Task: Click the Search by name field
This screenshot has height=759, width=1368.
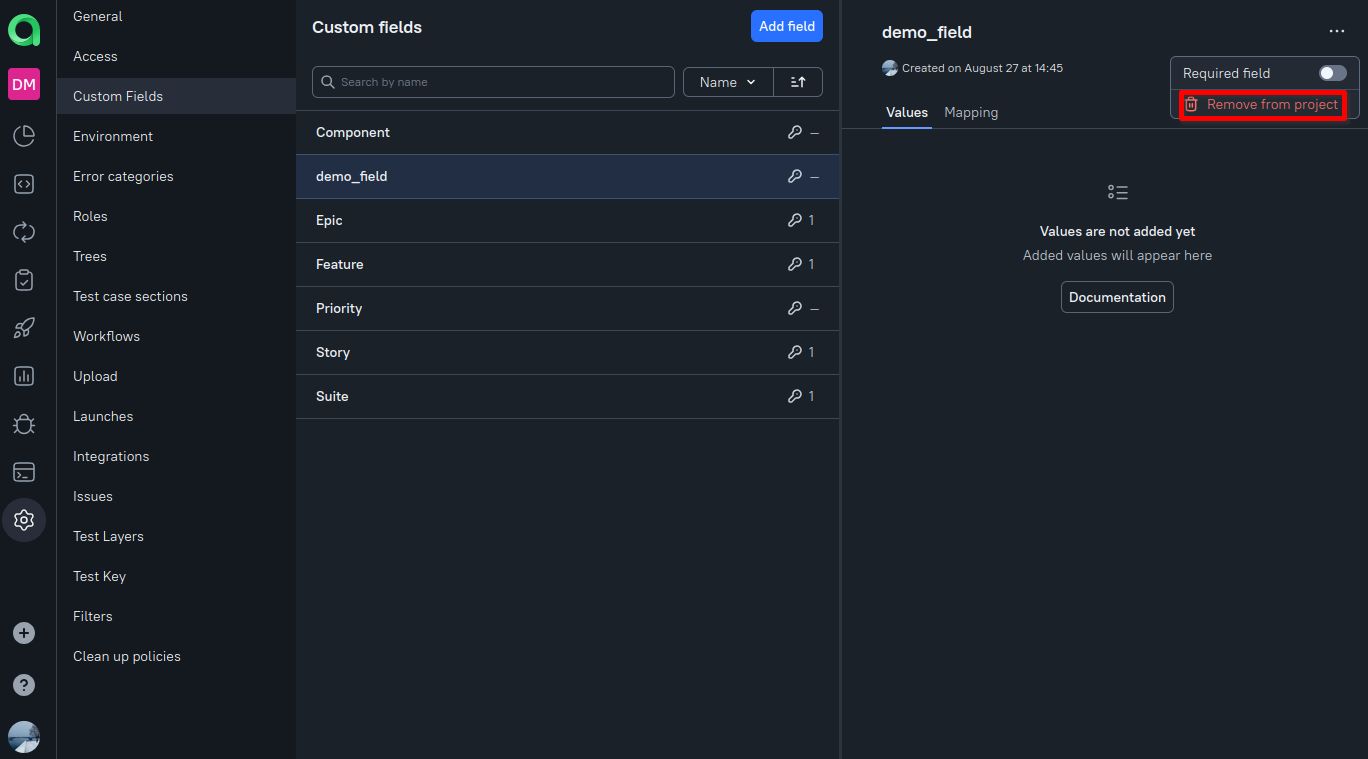Action: (493, 81)
